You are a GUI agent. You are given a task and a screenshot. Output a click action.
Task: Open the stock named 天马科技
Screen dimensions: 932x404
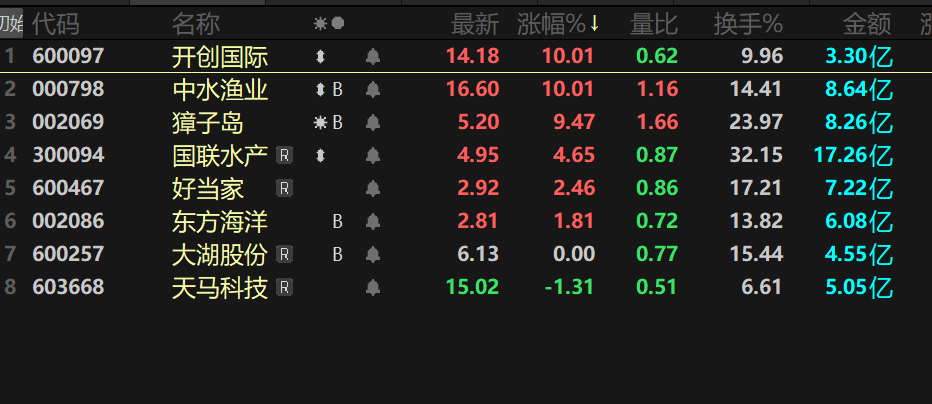(x=220, y=288)
